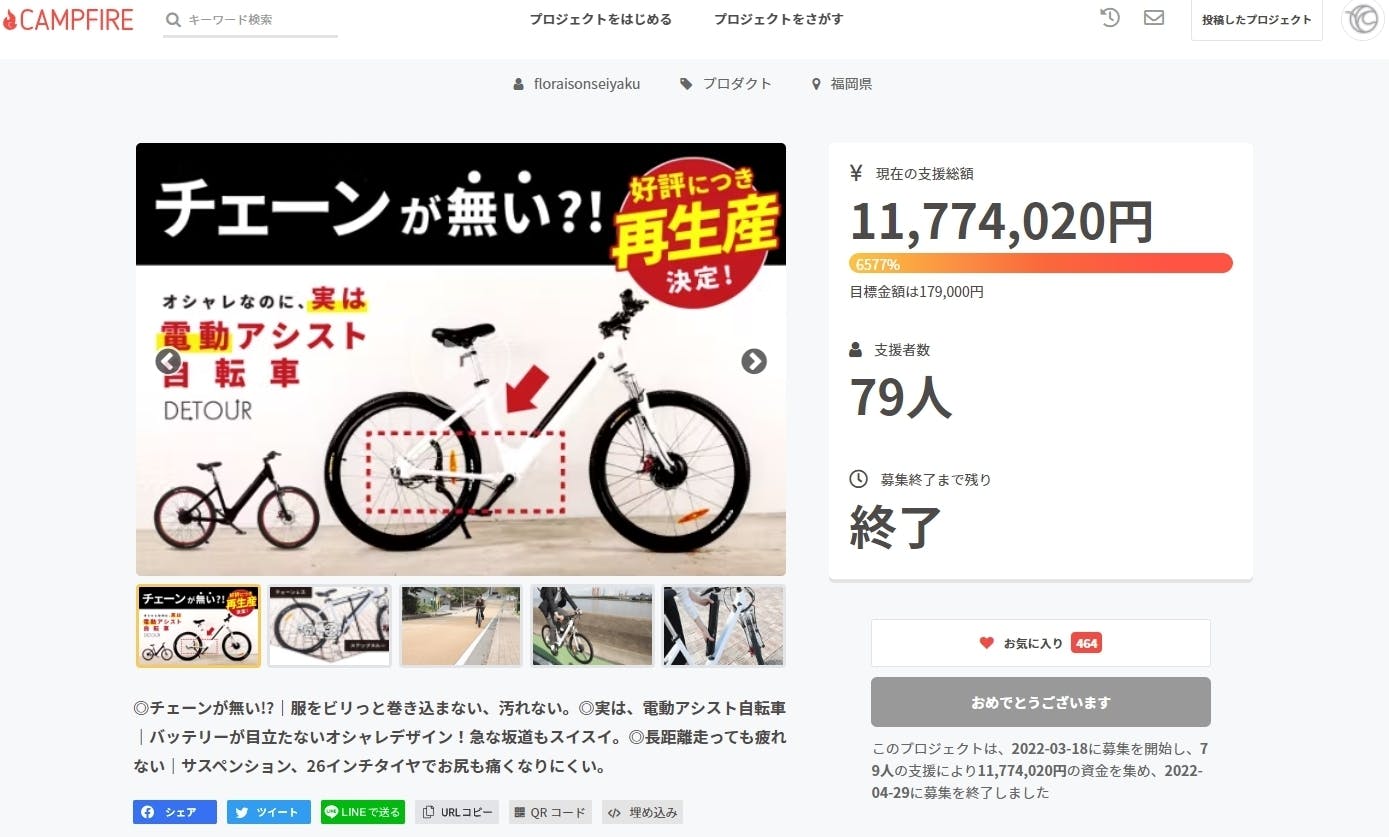Toggle the お気に入り favorite button
The width and height of the screenshot is (1389, 837).
[1040, 643]
